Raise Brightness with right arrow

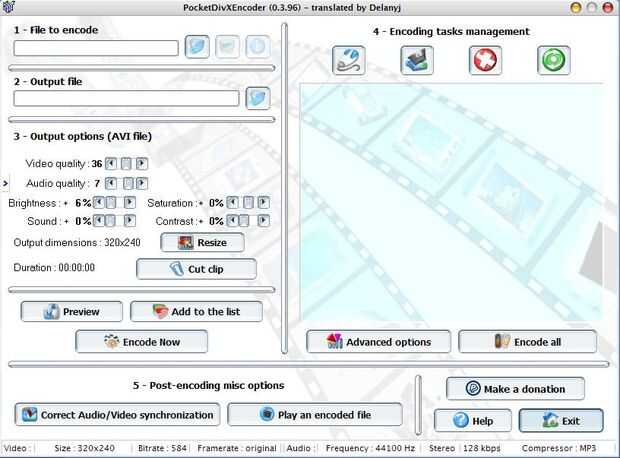pos(129,203)
